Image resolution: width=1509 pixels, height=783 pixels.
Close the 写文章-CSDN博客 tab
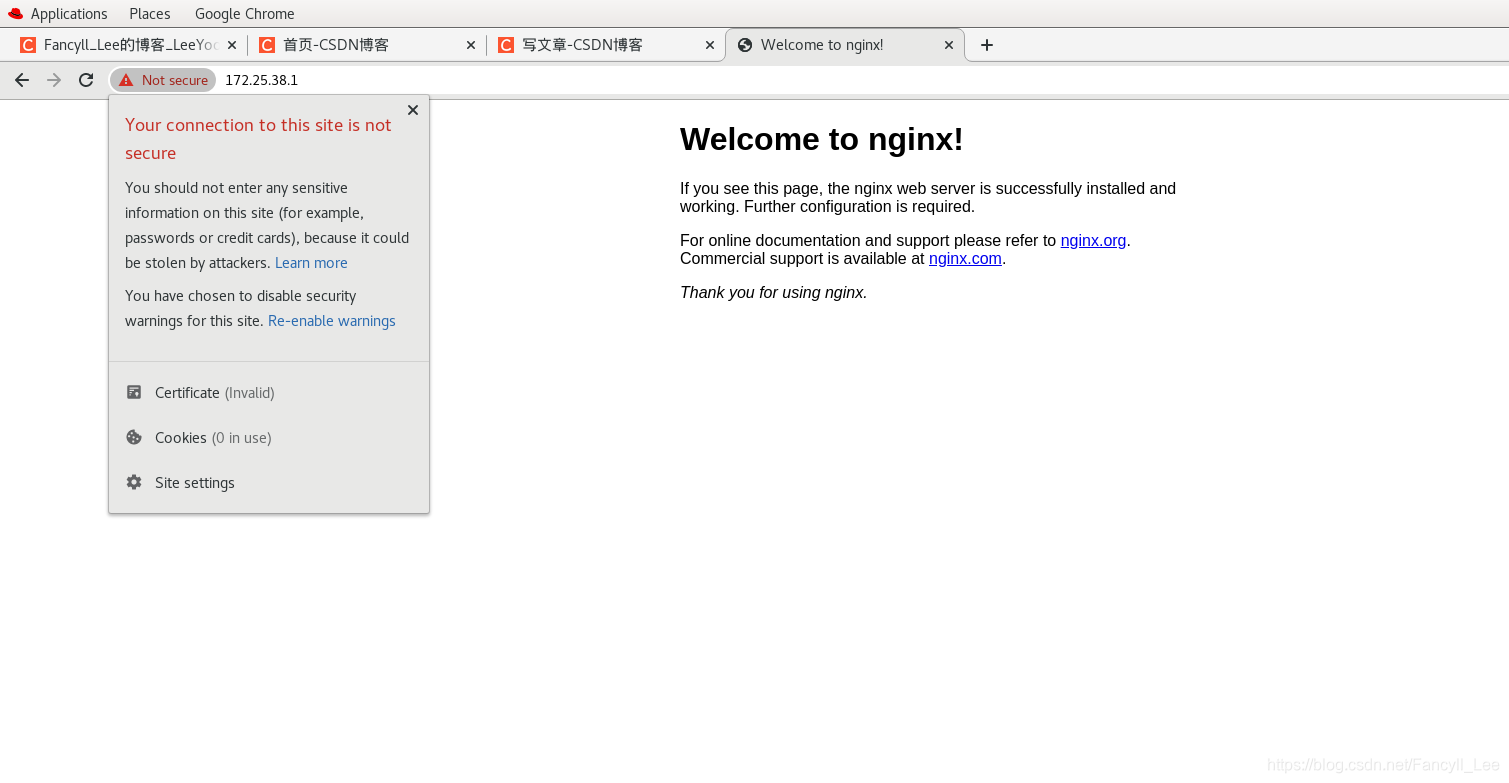coord(710,45)
